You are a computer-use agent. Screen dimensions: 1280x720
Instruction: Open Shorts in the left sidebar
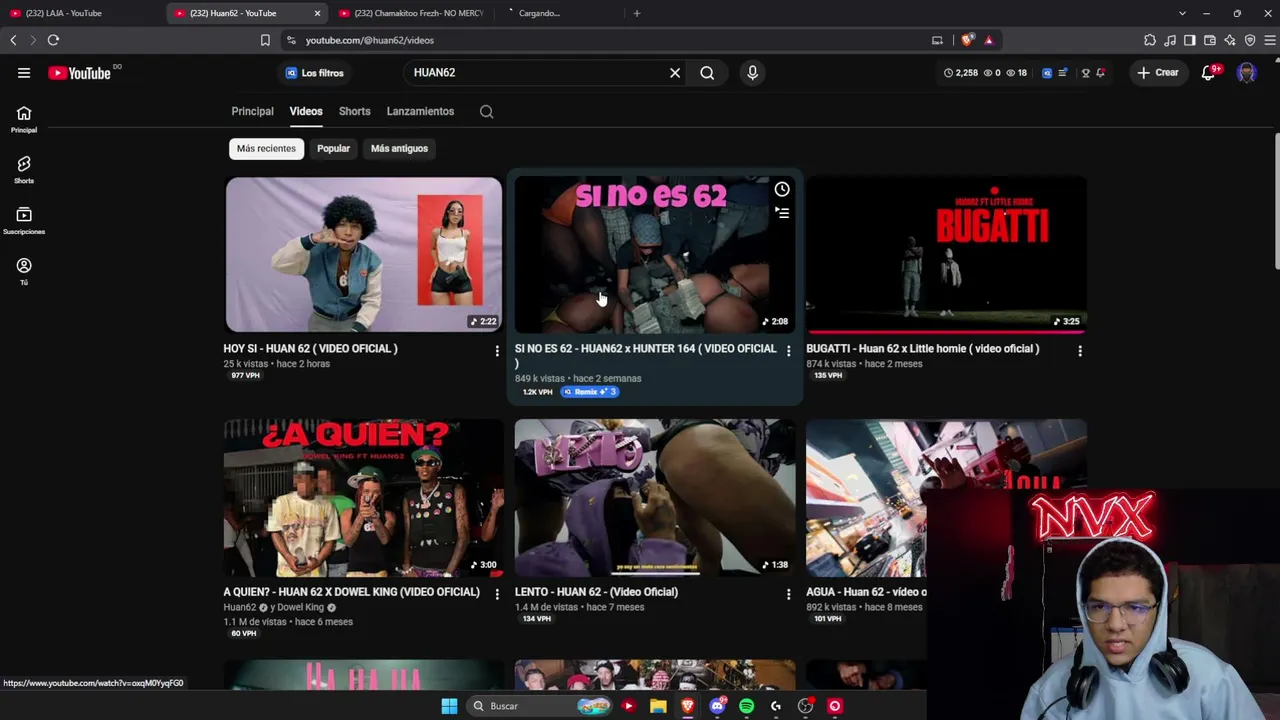(24, 169)
